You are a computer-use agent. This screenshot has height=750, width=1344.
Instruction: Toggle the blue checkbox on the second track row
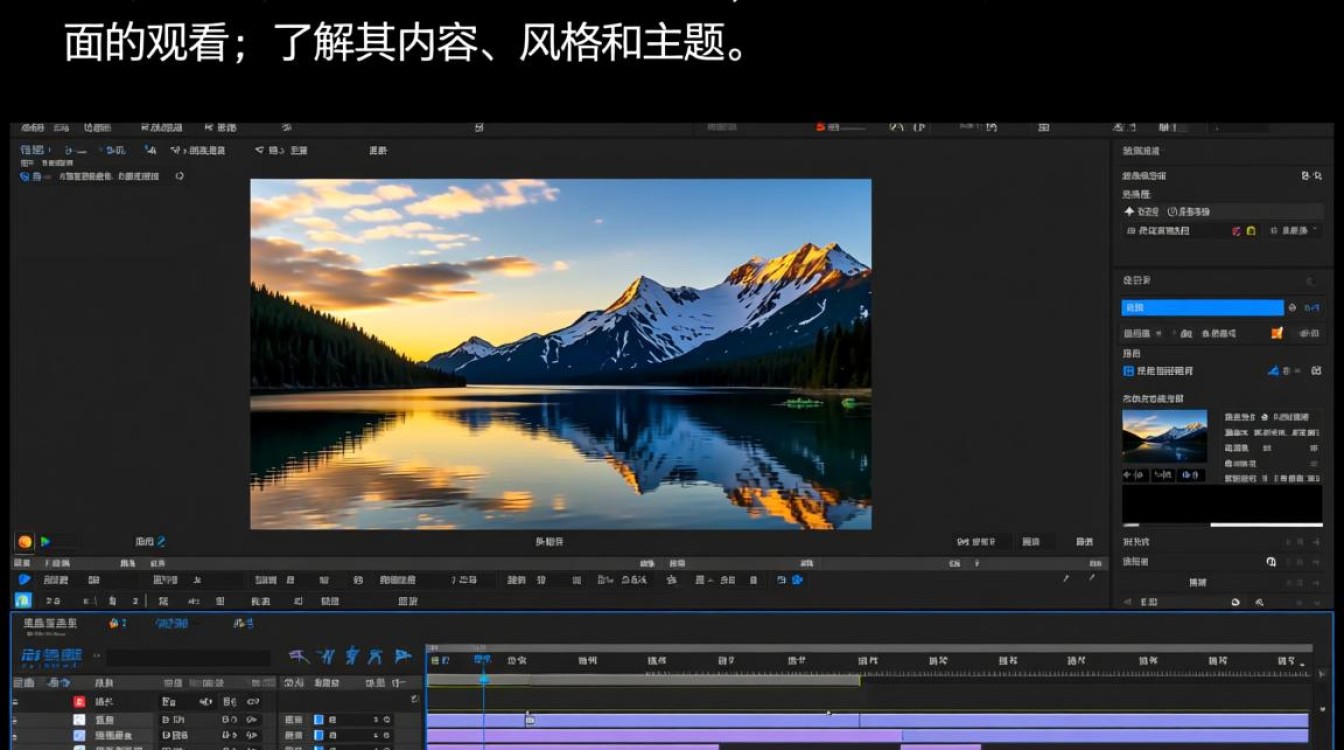[319, 719]
